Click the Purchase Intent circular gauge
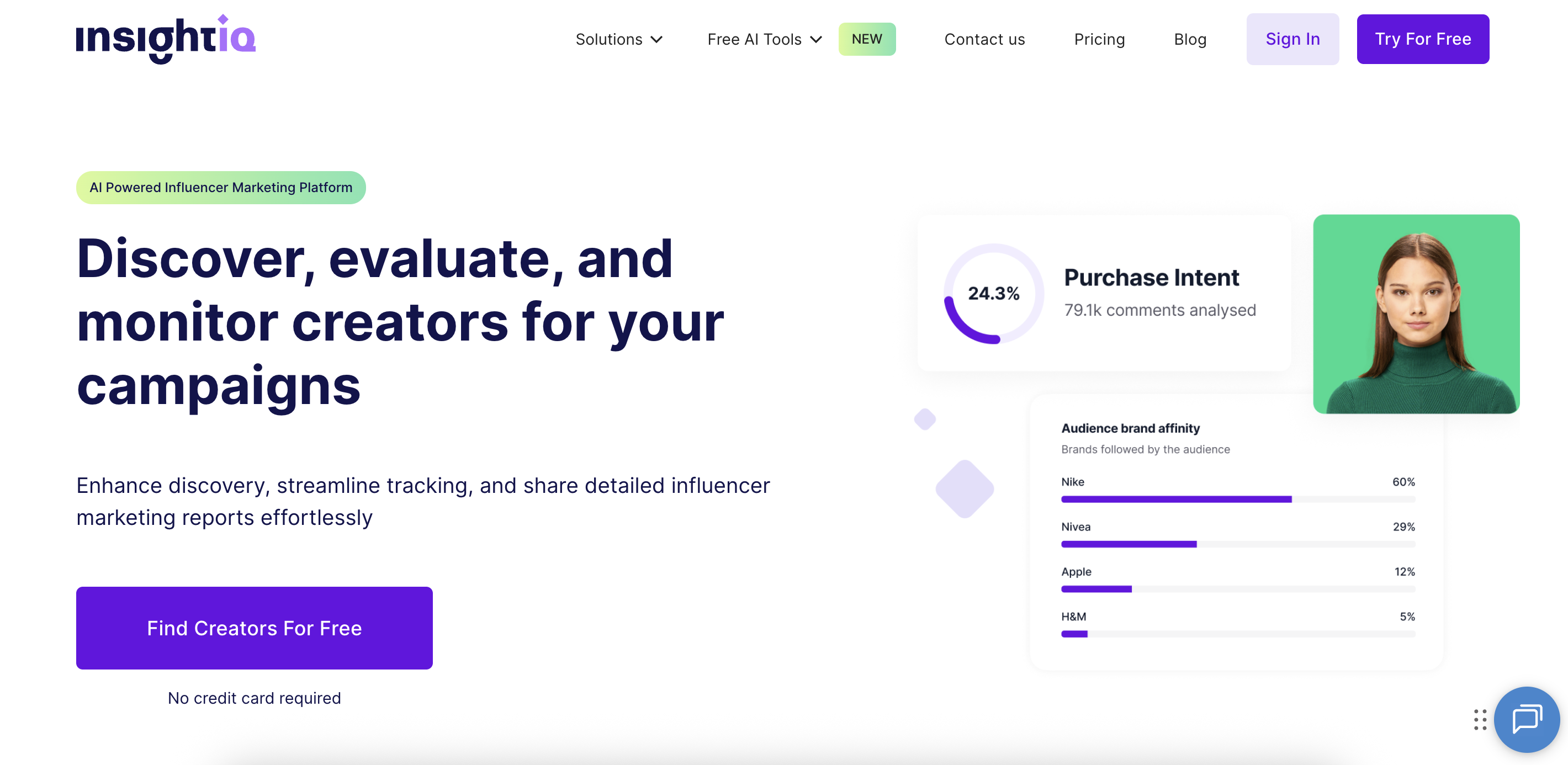The image size is (1568, 765). pyautogui.click(x=993, y=294)
